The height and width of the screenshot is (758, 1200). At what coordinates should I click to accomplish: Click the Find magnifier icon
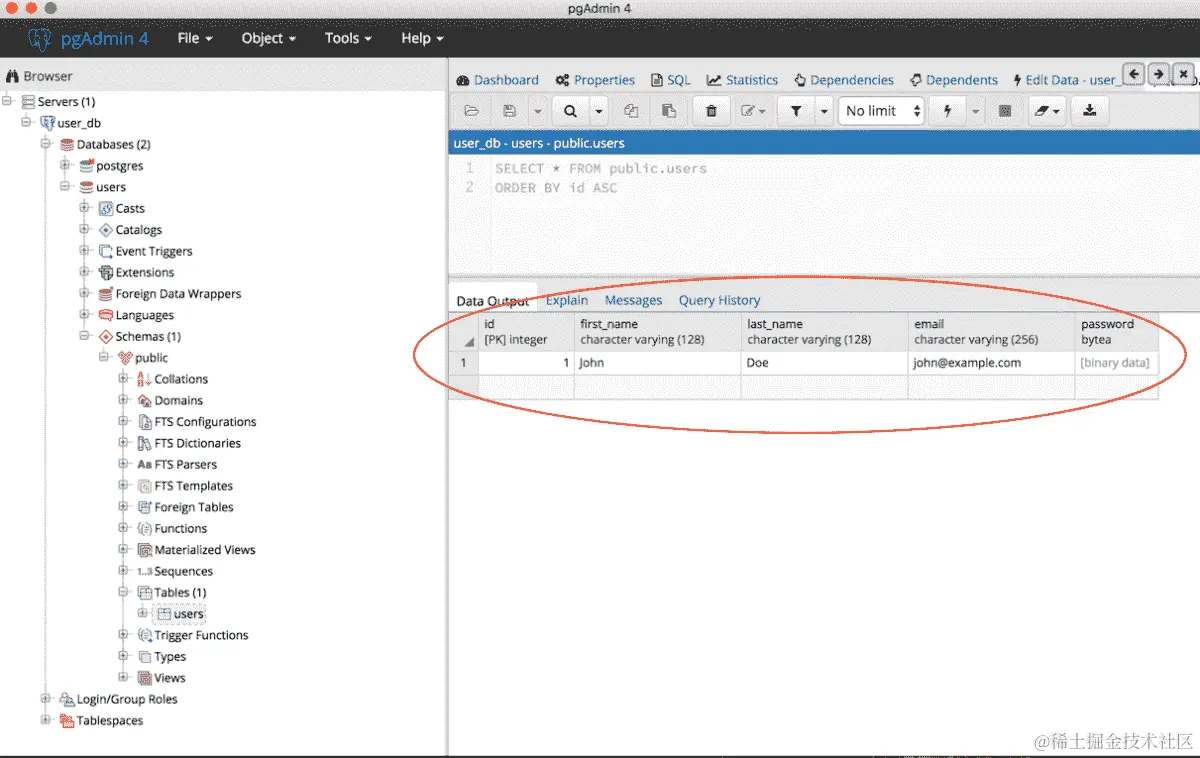(x=570, y=111)
